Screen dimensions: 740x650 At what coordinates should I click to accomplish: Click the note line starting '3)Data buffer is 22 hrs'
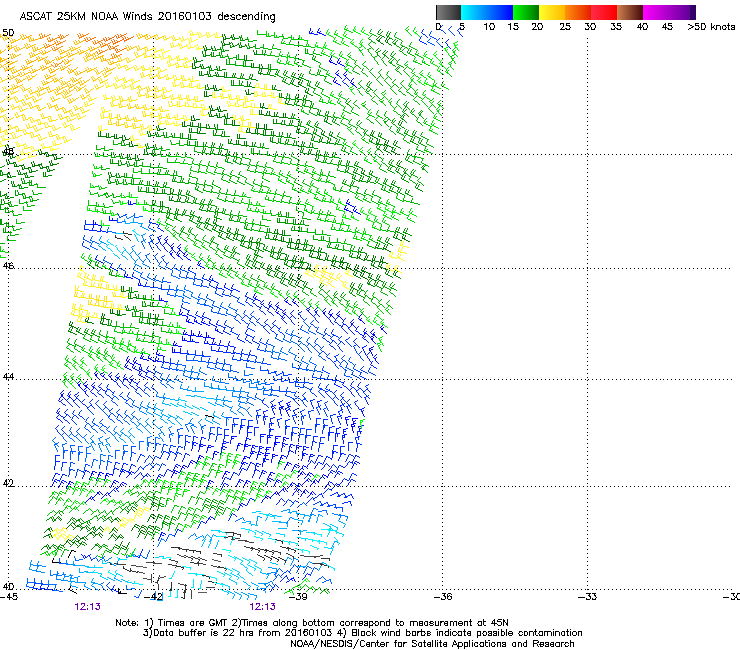pyautogui.click(x=362, y=633)
